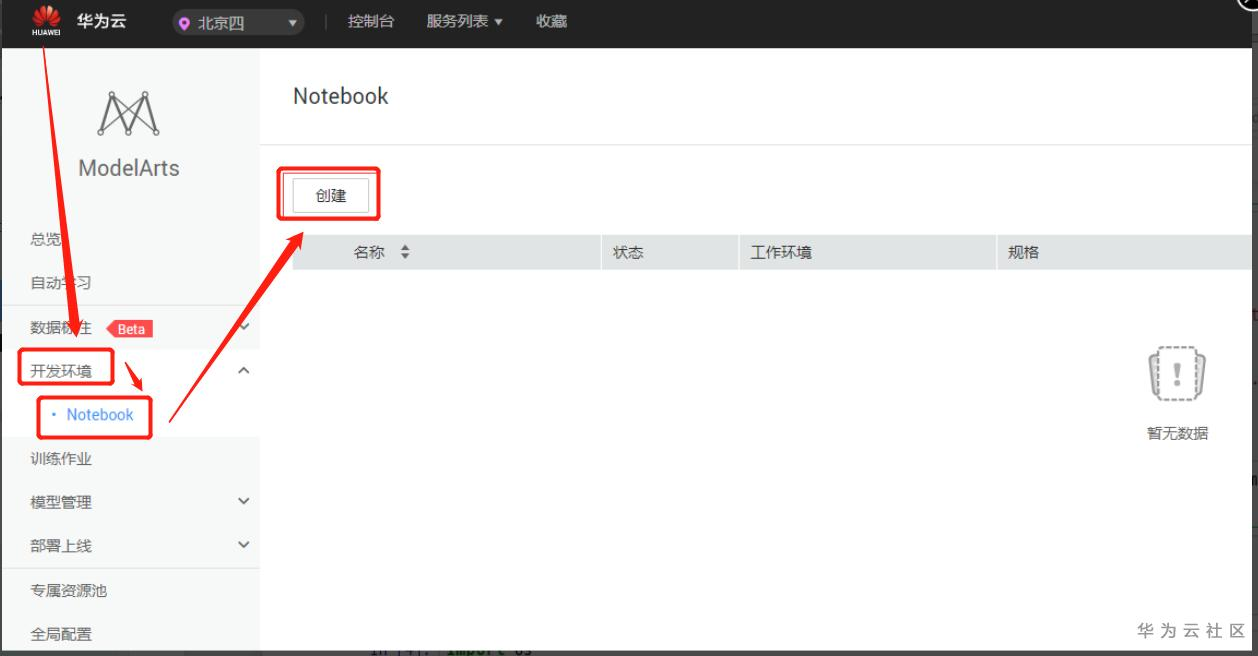Collapse the 开发环境 section chevron
This screenshot has width=1258, height=656.
pyautogui.click(x=243, y=371)
